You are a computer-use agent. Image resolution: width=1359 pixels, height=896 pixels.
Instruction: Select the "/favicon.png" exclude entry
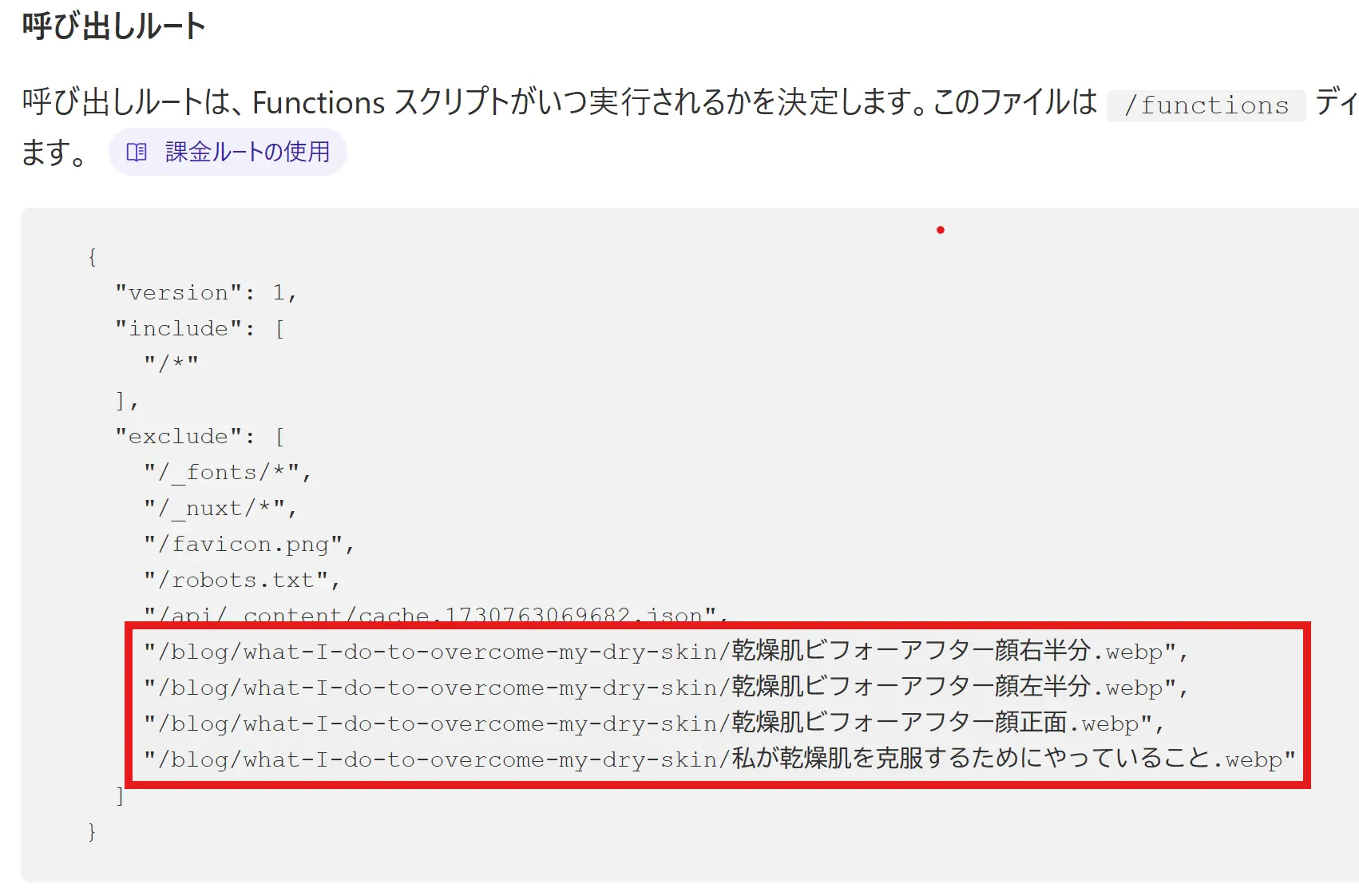tap(249, 545)
